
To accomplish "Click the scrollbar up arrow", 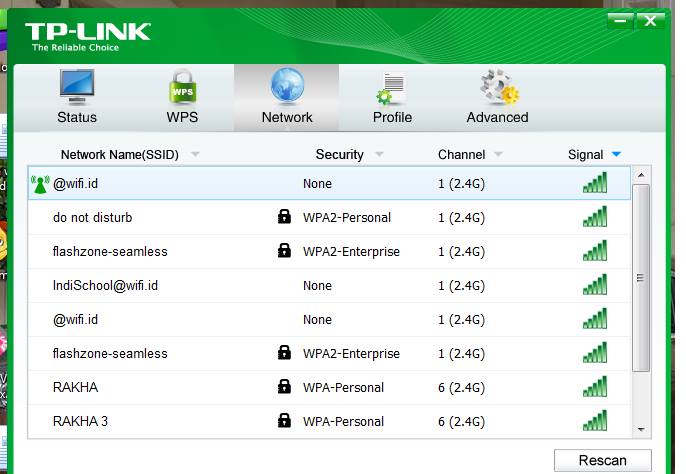I will point(642,176).
